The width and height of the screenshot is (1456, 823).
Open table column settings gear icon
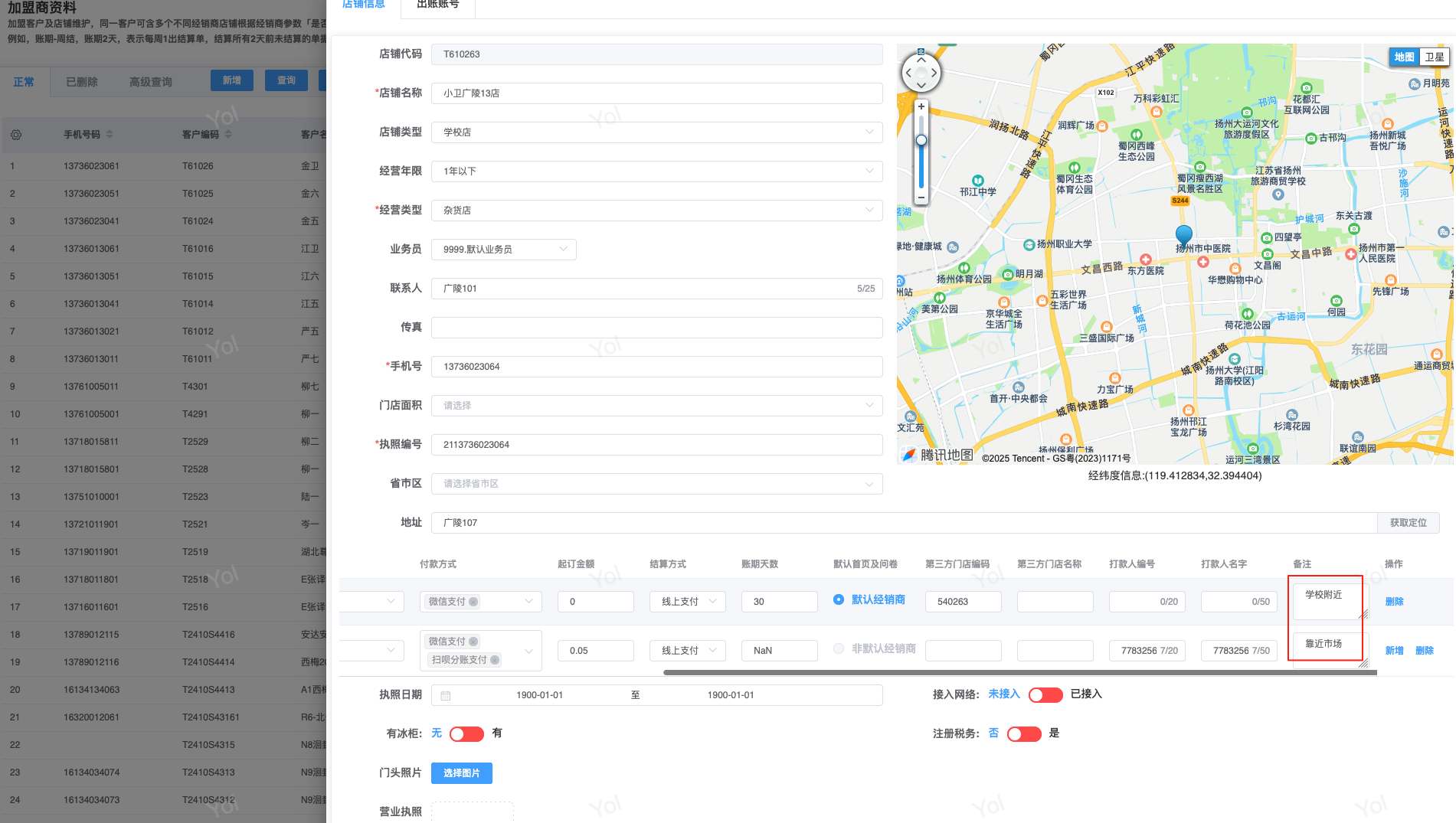point(16,135)
